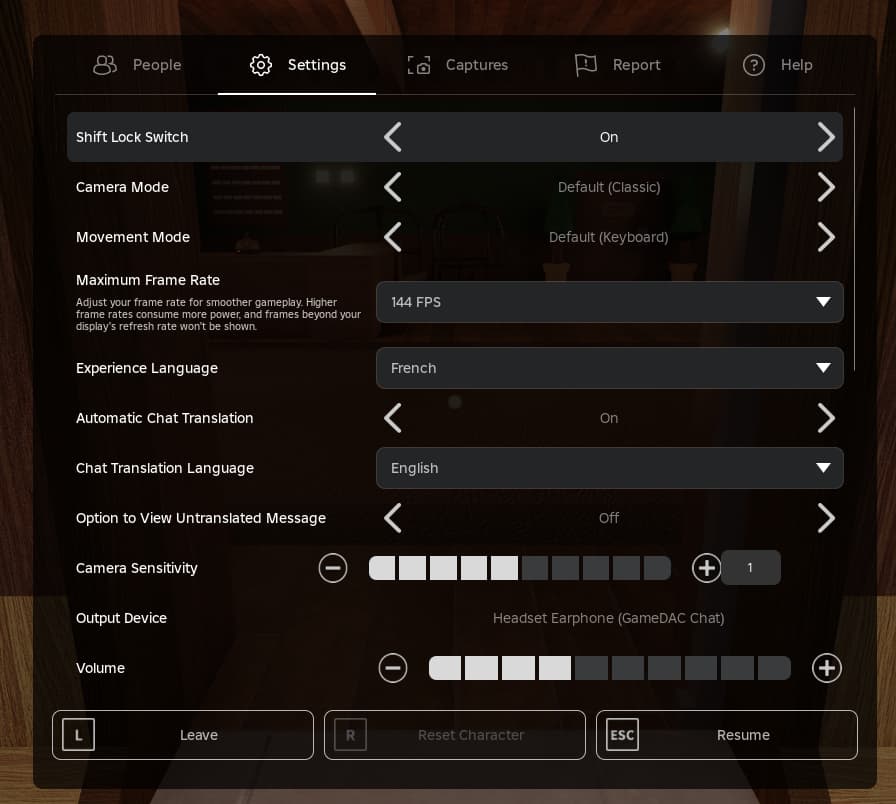Screen dimensions: 896x804
Task: Click the Settings gear icon
Action: pos(261,65)
